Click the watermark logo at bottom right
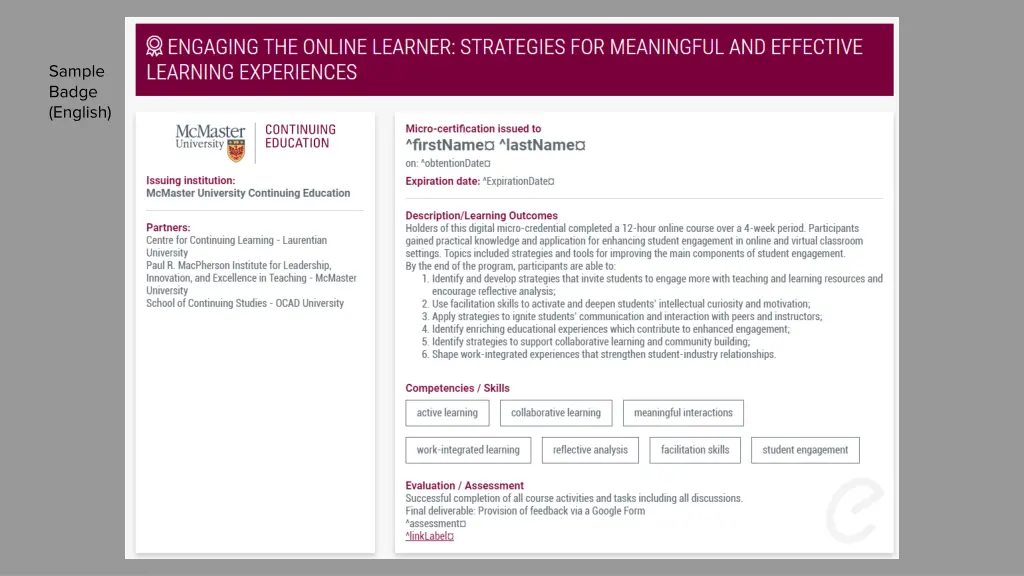The width and height of the screenshot is (1024, 576). (854, 511)
